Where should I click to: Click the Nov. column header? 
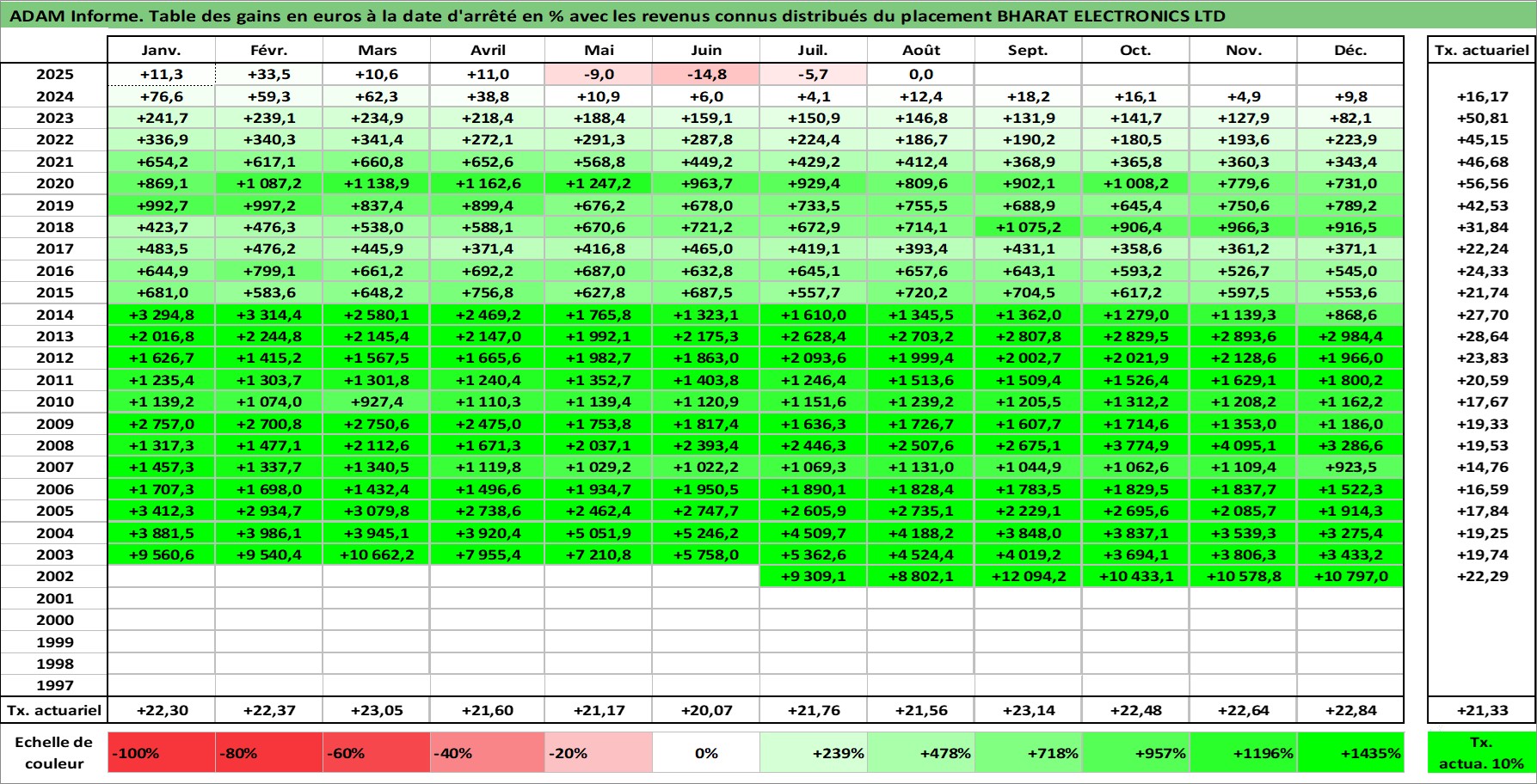click(x=1243, y=50)
